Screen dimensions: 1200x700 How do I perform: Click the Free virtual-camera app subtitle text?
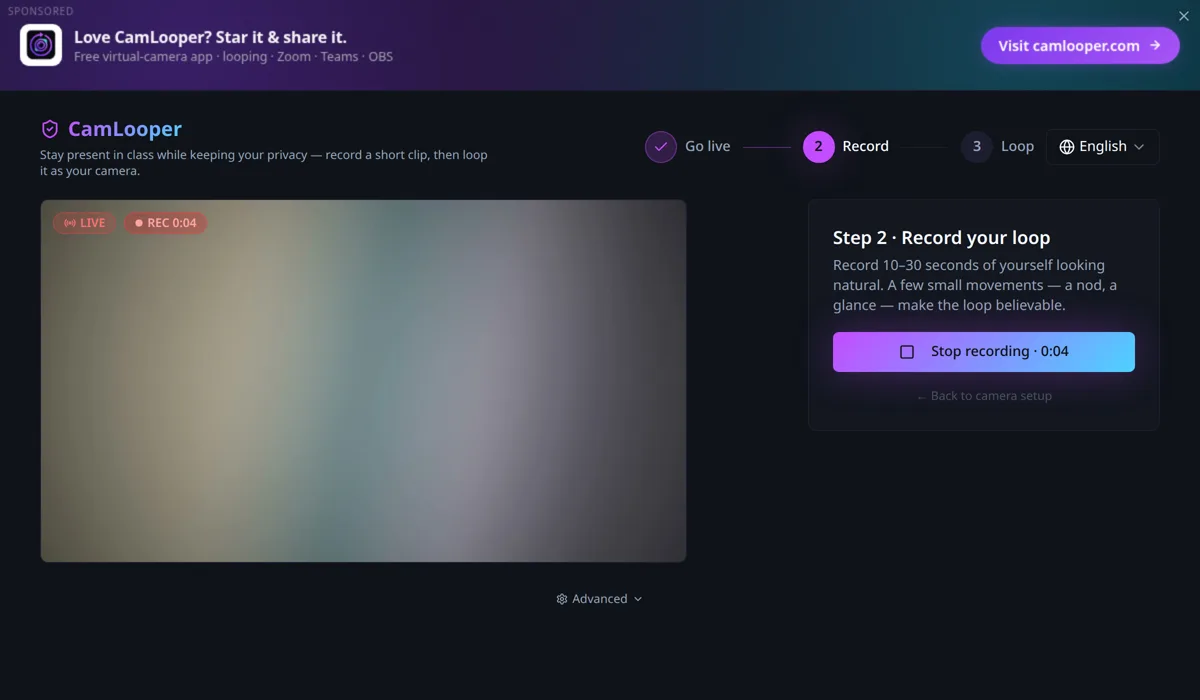coord(233,57)
